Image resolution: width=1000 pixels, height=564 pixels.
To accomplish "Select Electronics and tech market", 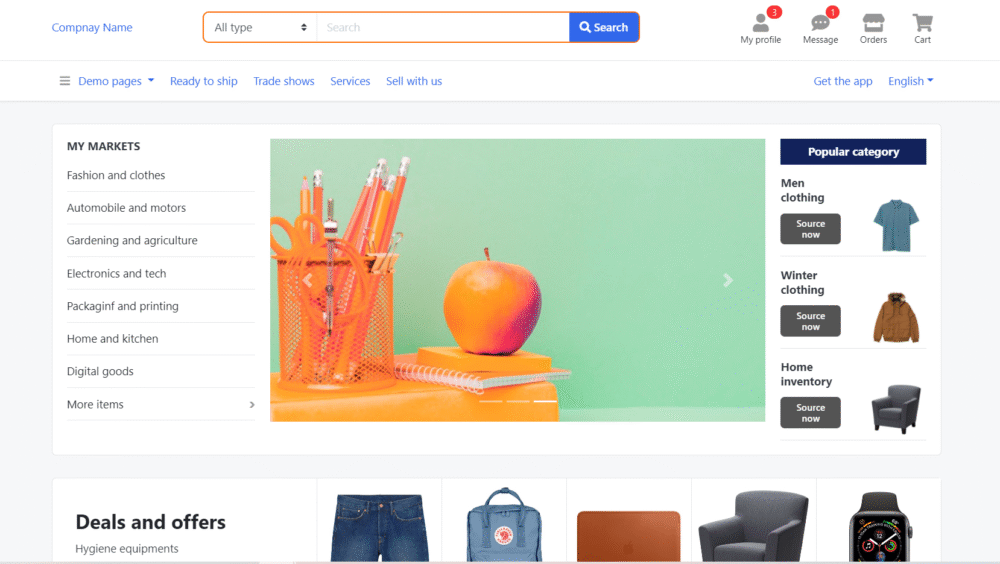I will [116, 273].
